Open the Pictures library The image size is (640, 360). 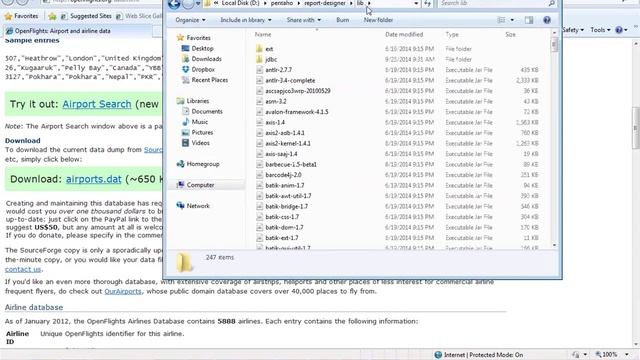pyautogui.click(x=202, y=133)
